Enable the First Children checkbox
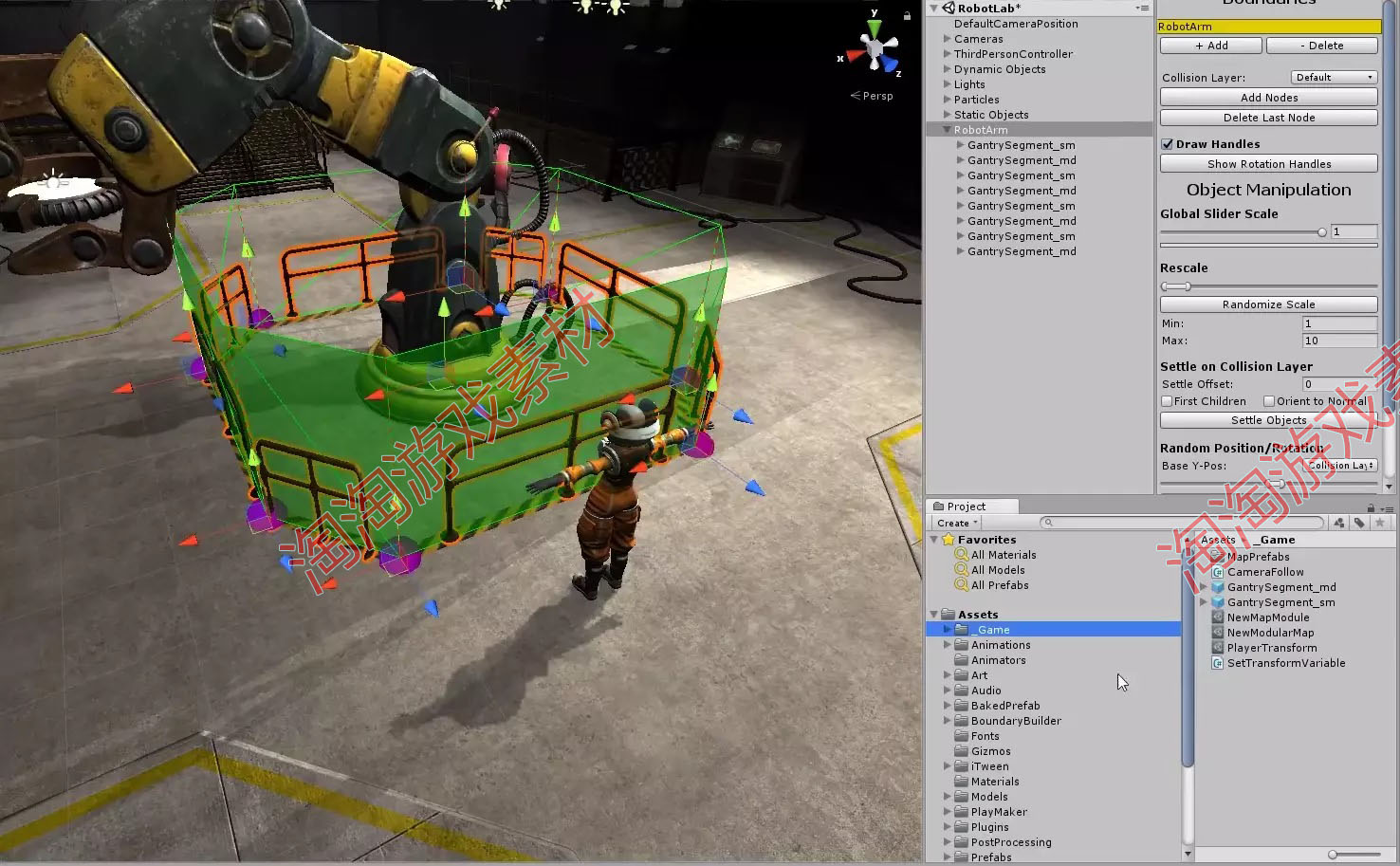Image resolution: width=1400 pixels, height=866 pixels. point(1168,401)
